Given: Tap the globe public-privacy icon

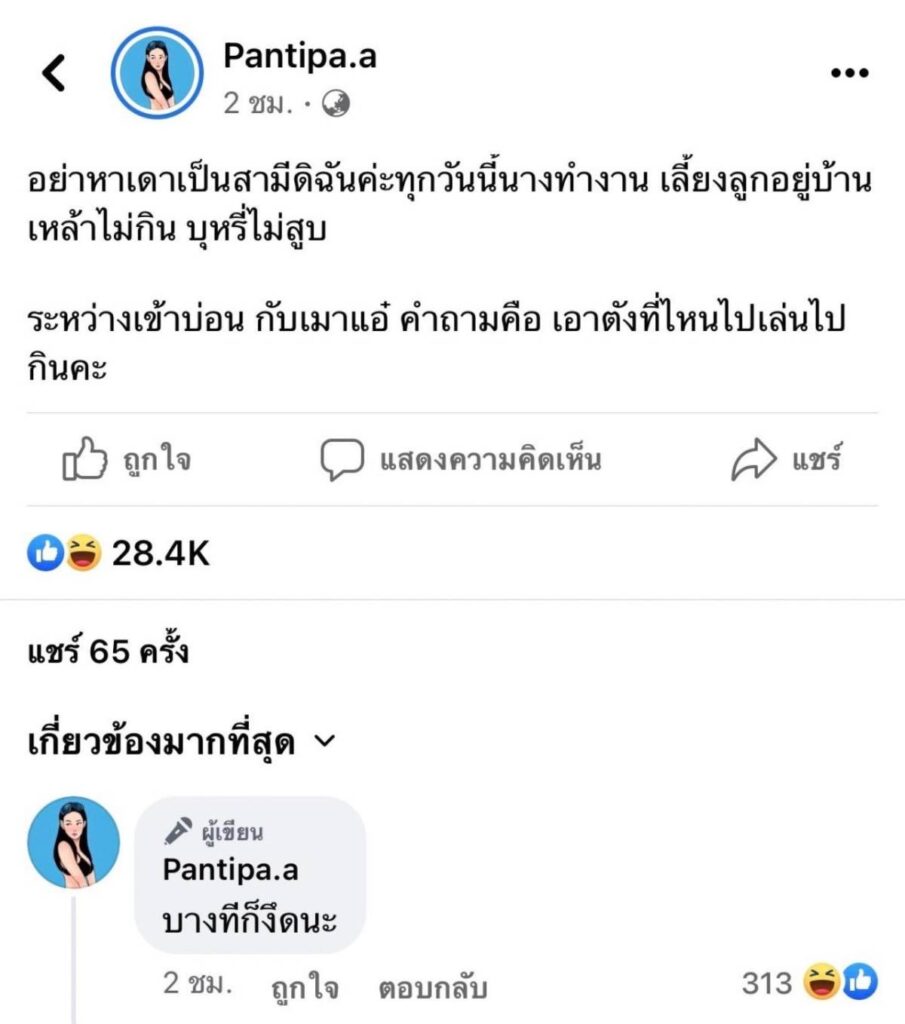Looking at the screenshot, I should pos(338,104).
